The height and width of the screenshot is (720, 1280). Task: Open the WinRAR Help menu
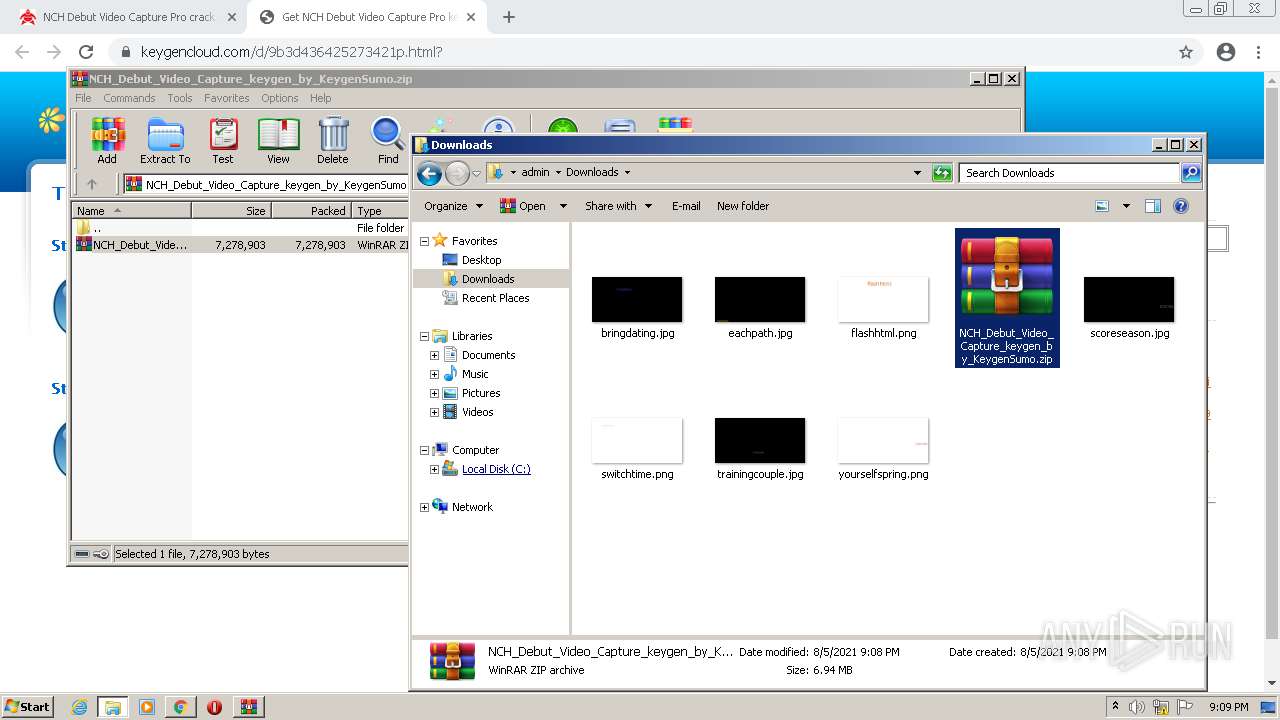(320, 98)
